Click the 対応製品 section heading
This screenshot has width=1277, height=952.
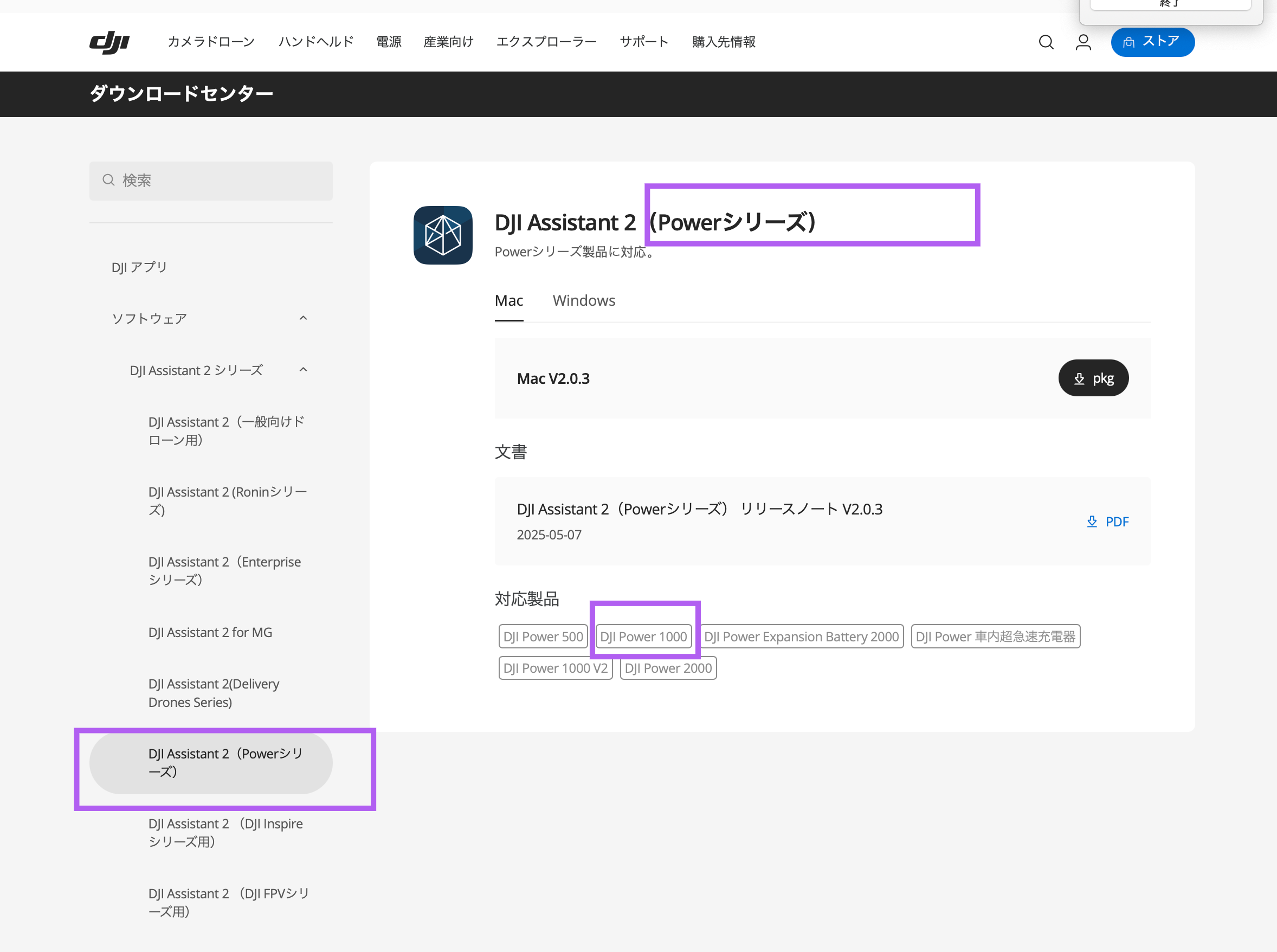point(527,599)
